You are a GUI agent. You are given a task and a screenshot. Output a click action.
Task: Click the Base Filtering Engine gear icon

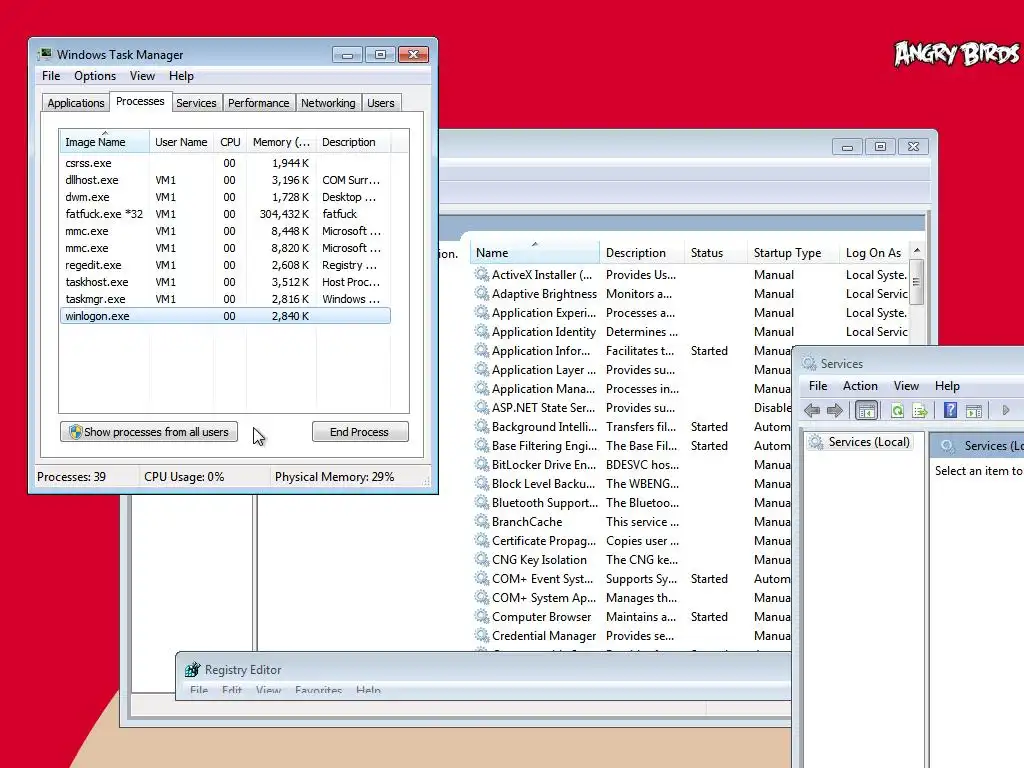tap(481, 445)
